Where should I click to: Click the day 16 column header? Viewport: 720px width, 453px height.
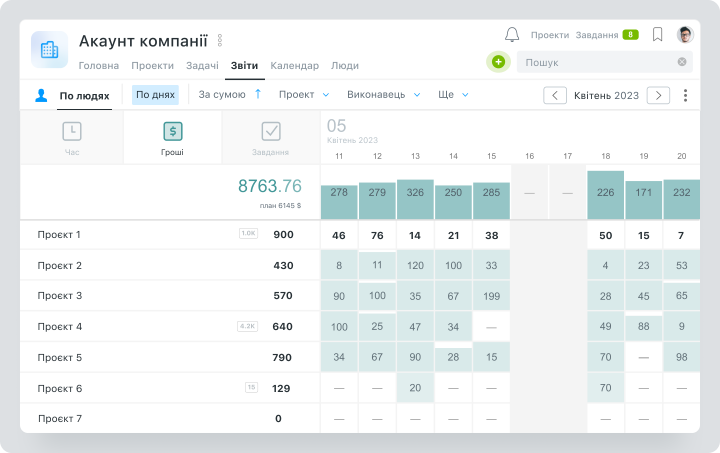(x=529, y=156)
